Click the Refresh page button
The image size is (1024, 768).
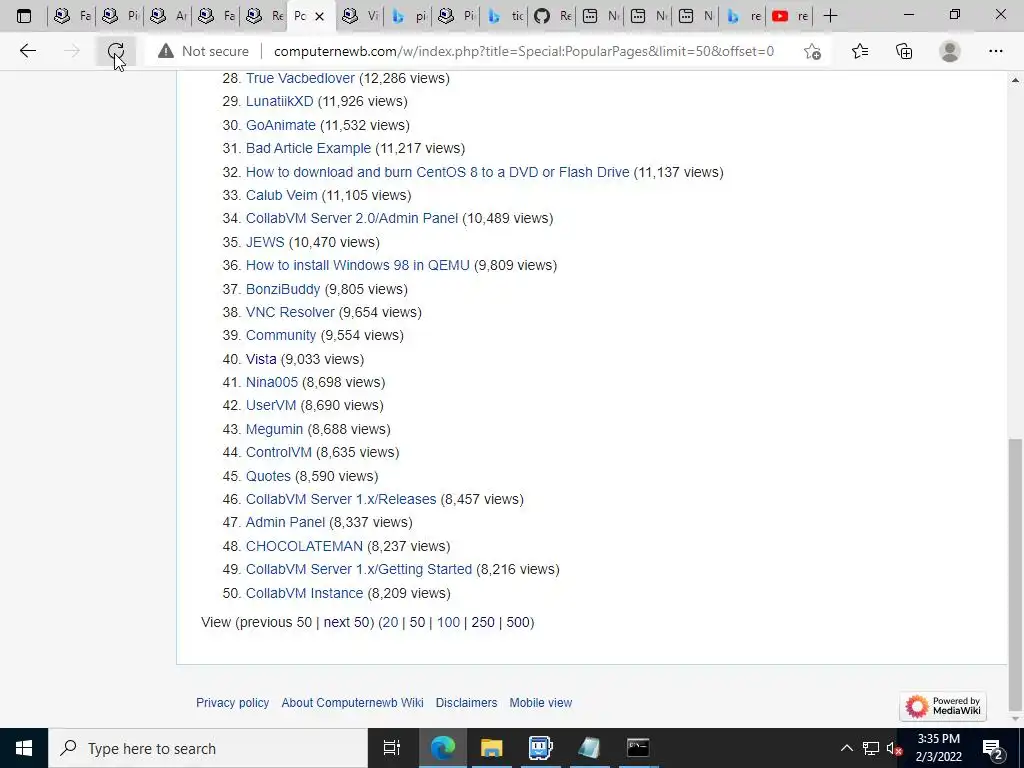coord(116,51)
